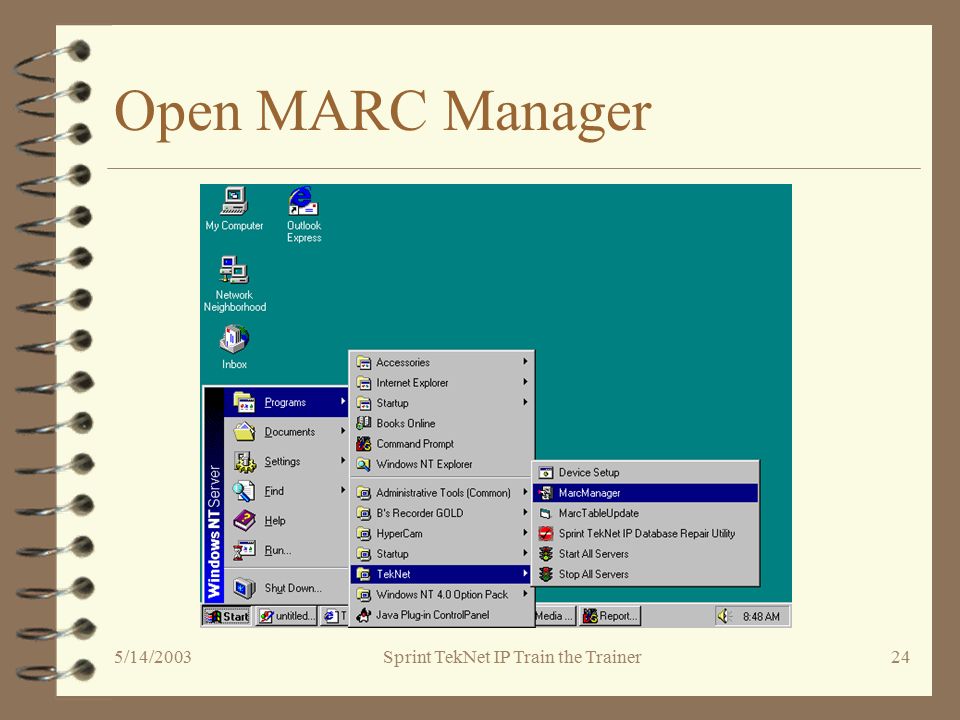Screen dimensions: 960x720
Task: Click the MarcManager icon
Action: click(x=546, y=493)
